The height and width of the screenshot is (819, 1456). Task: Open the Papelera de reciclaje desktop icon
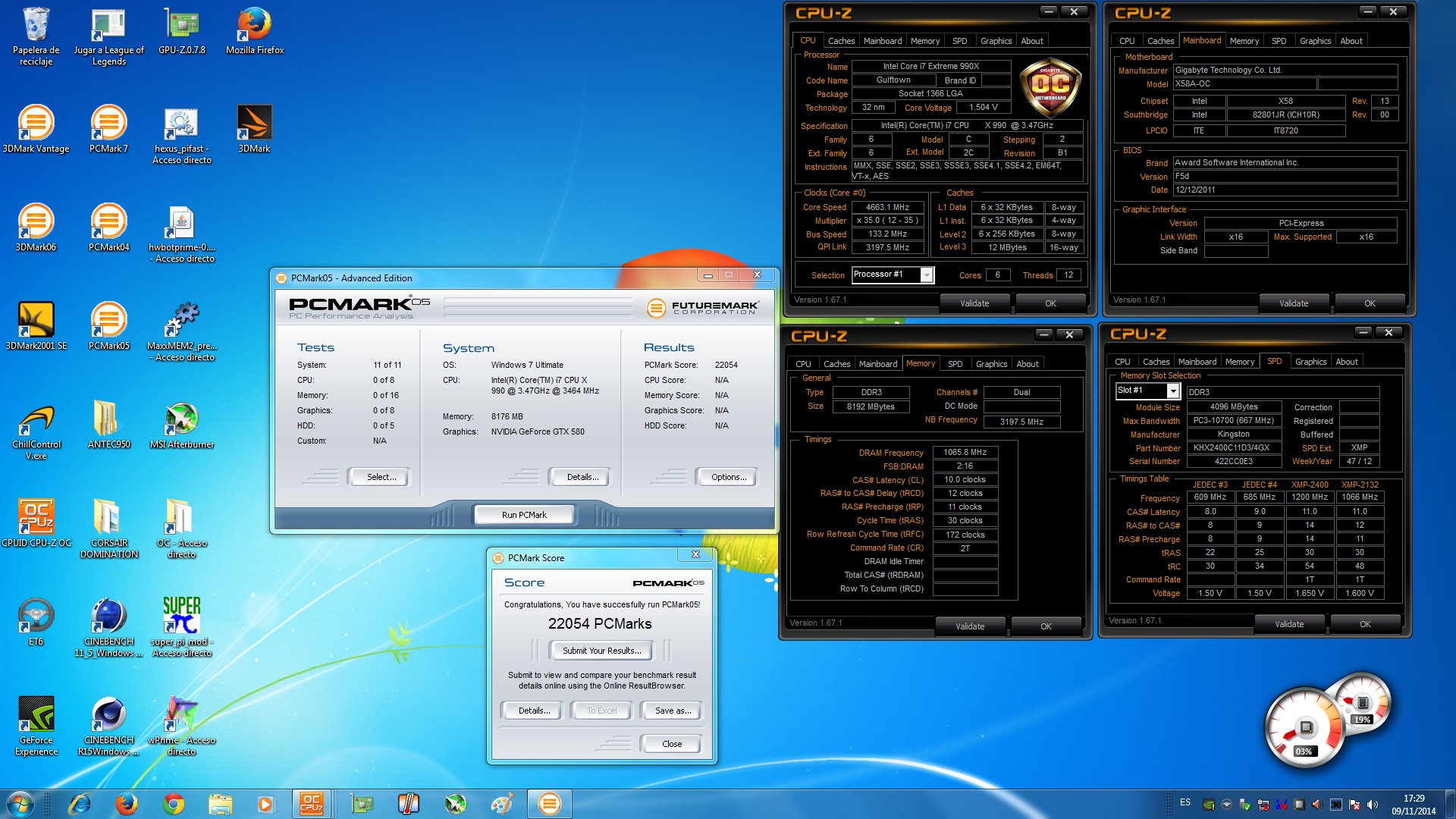[36, 36]
